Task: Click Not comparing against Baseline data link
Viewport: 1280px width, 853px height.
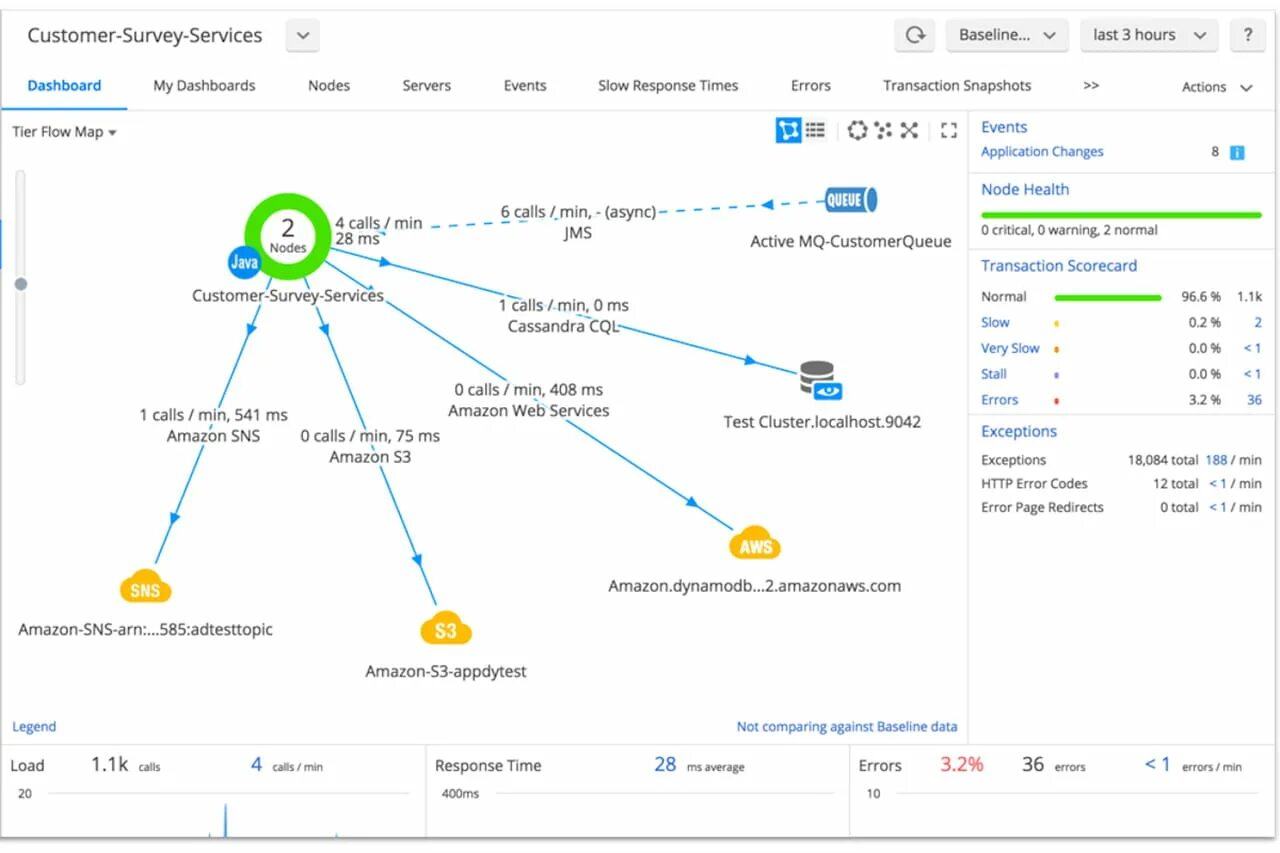Action: [847, 727]
